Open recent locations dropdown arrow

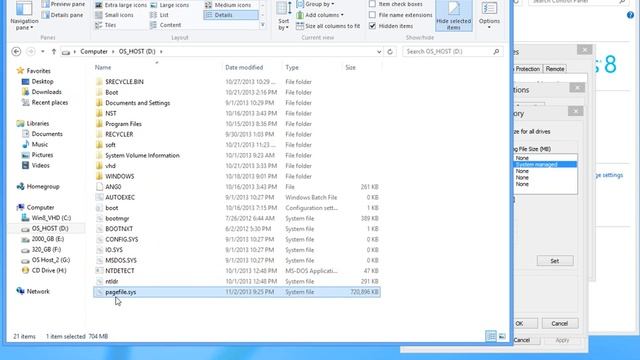[x=42, y=52]
